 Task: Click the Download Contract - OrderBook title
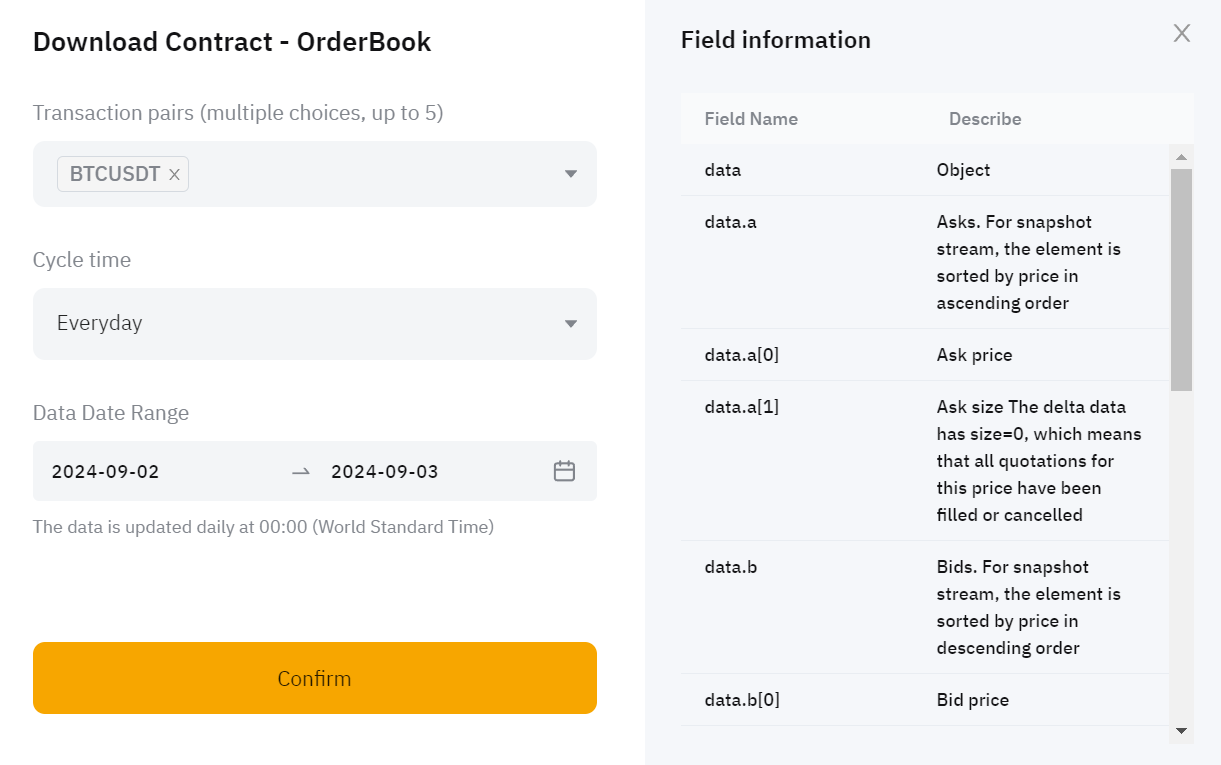(232, 42)
